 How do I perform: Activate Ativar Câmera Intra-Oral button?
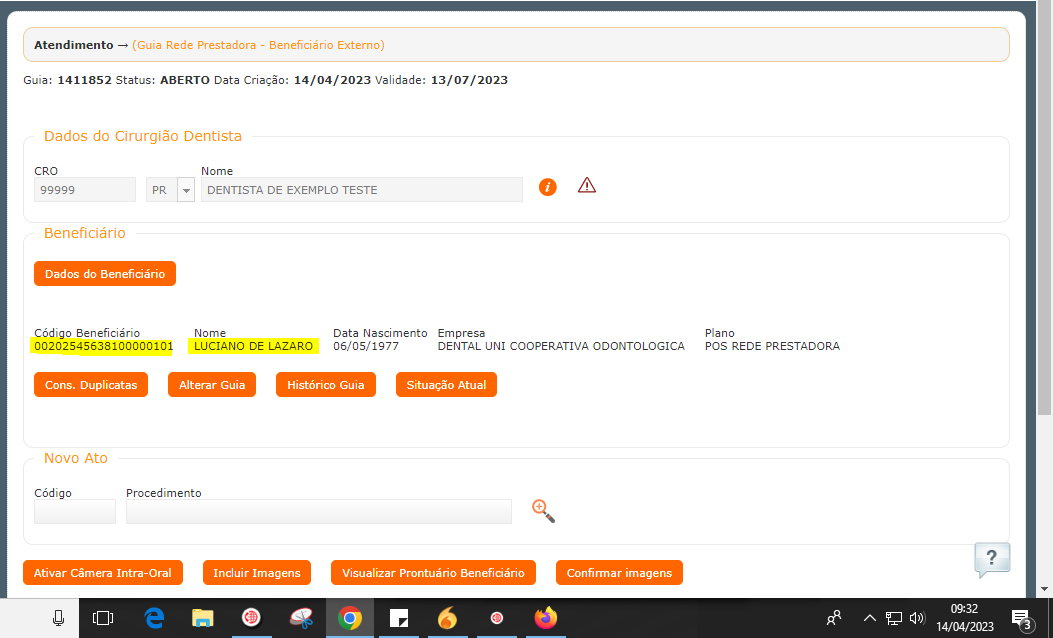click(x=103, y=573)
